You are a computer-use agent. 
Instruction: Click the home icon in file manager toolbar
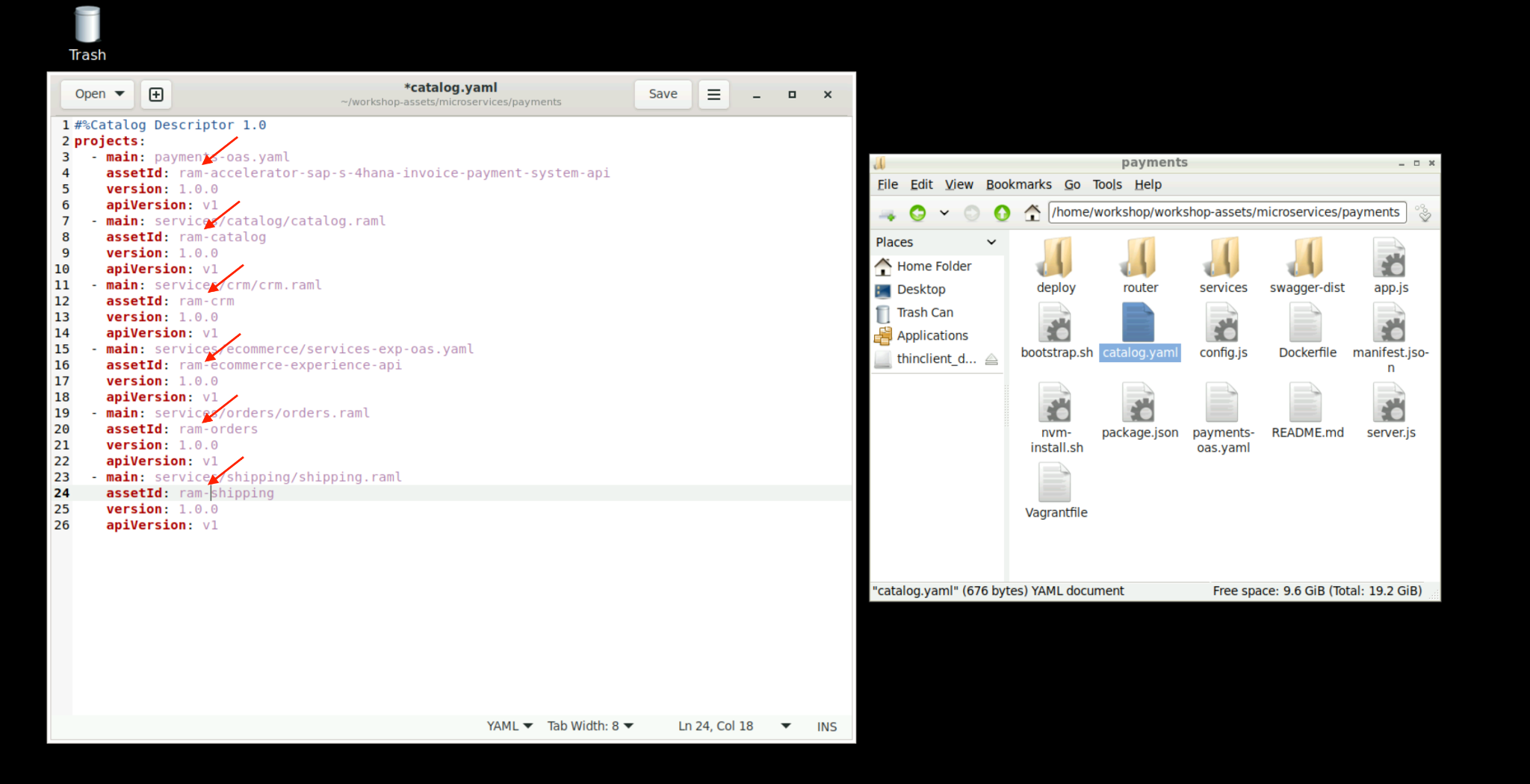click(1032, 214)
